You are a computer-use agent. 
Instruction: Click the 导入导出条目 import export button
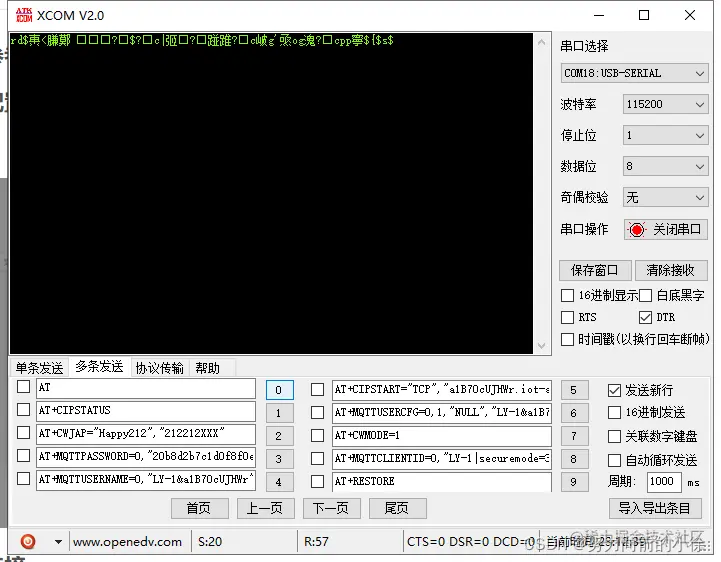[x=655, y=508]
